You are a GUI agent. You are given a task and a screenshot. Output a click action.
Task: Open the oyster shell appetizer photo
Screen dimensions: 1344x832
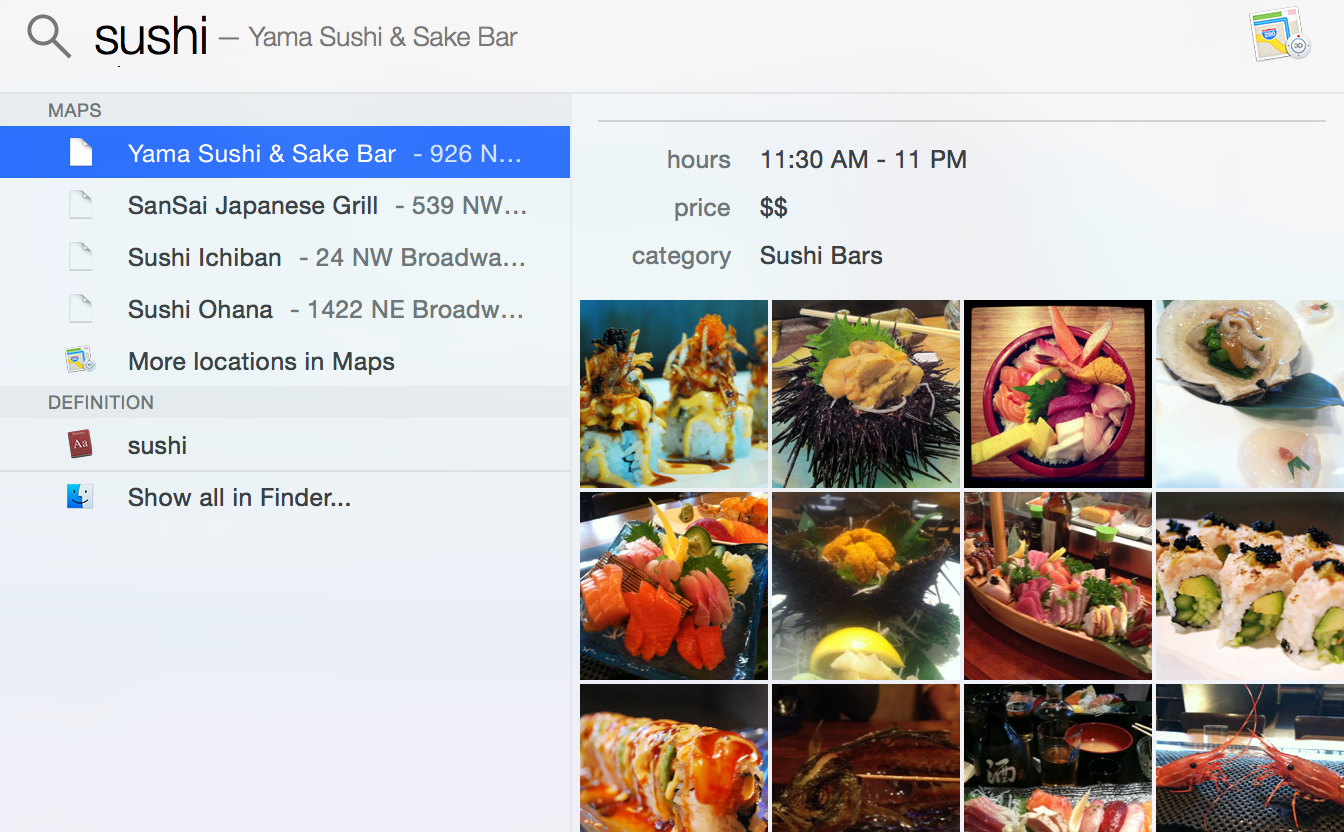tap(1250, 394)
